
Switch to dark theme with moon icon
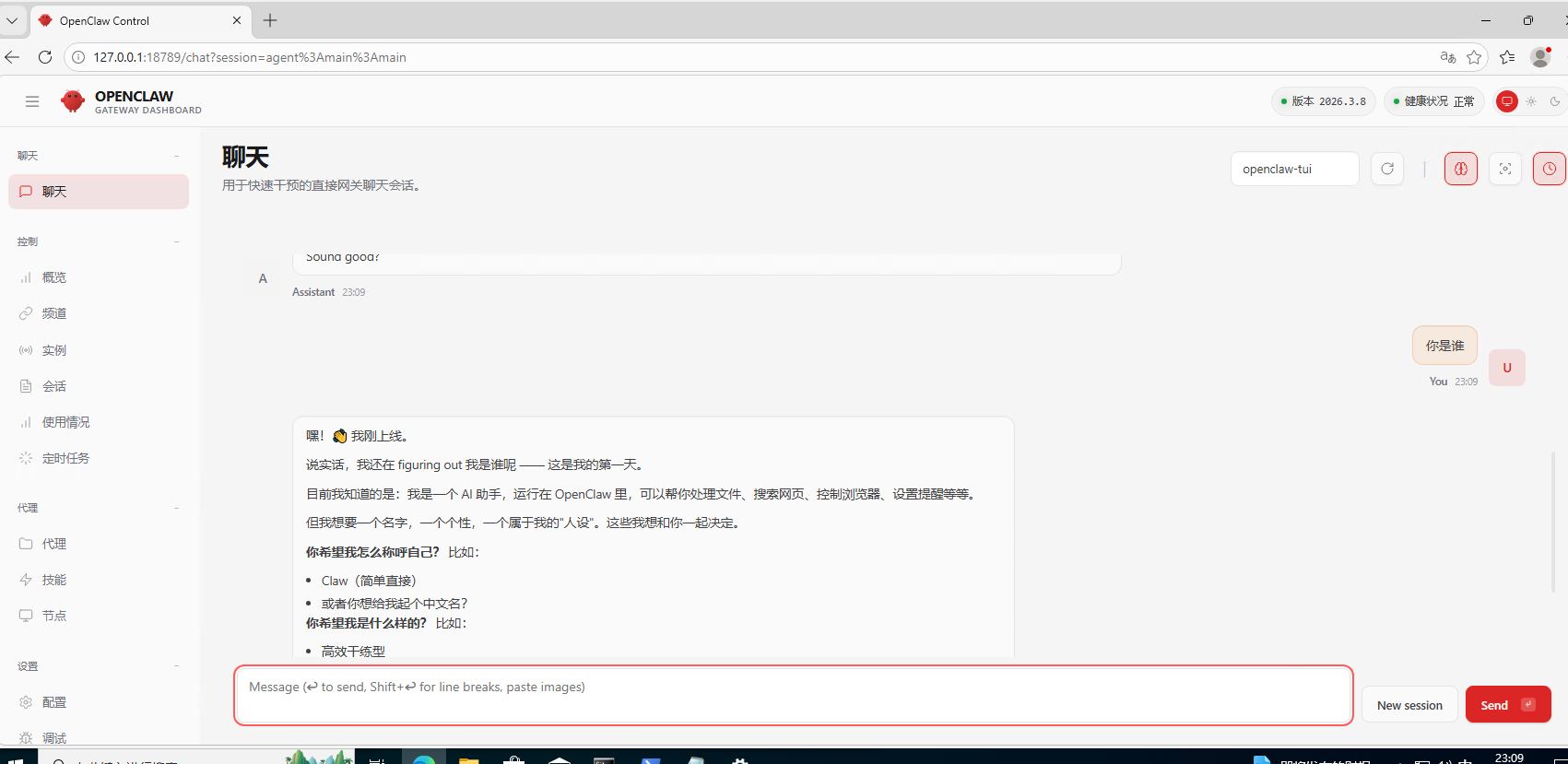[x=1554, y=101]
